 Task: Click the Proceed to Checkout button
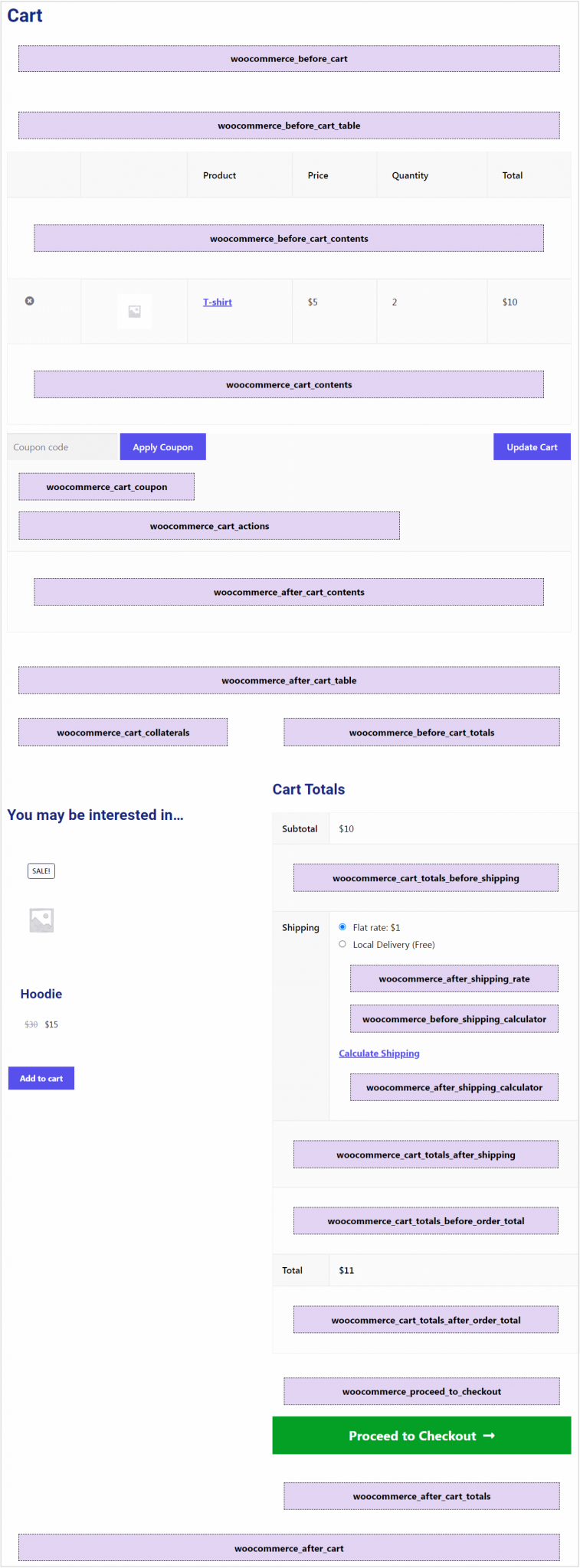point(421,1436)
